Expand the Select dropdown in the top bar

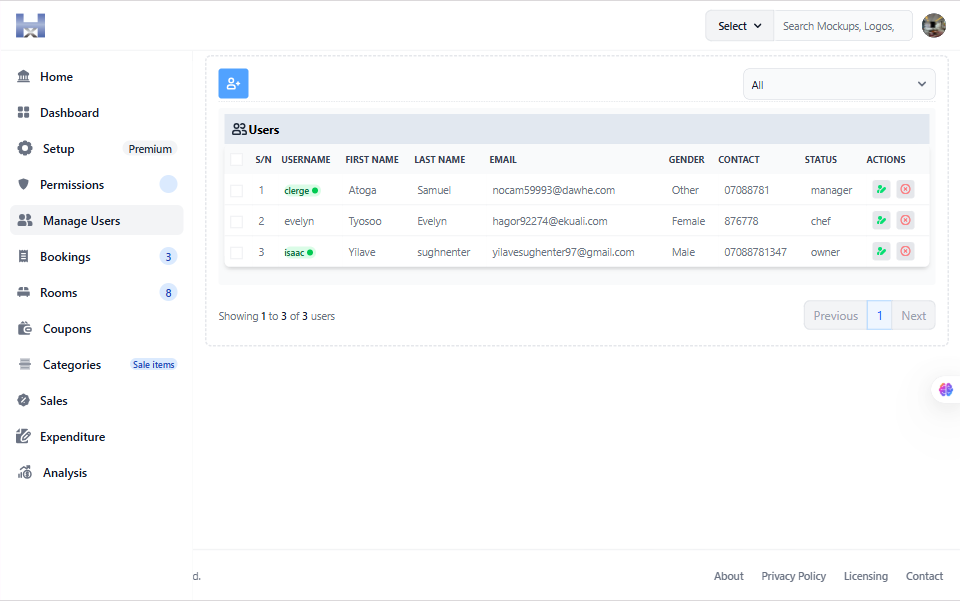coord(739,25)
